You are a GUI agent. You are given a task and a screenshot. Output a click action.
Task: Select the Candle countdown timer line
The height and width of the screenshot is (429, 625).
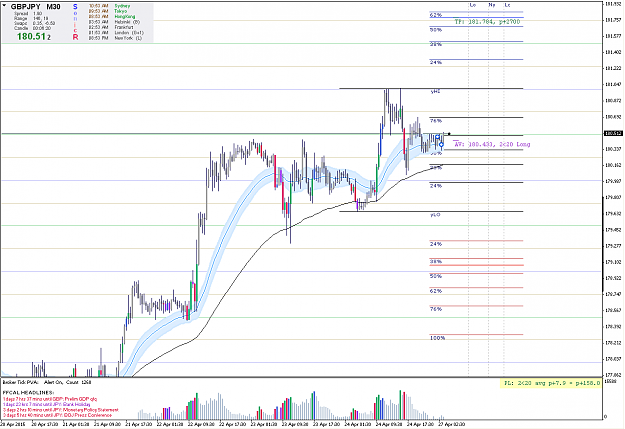[32, 28]
